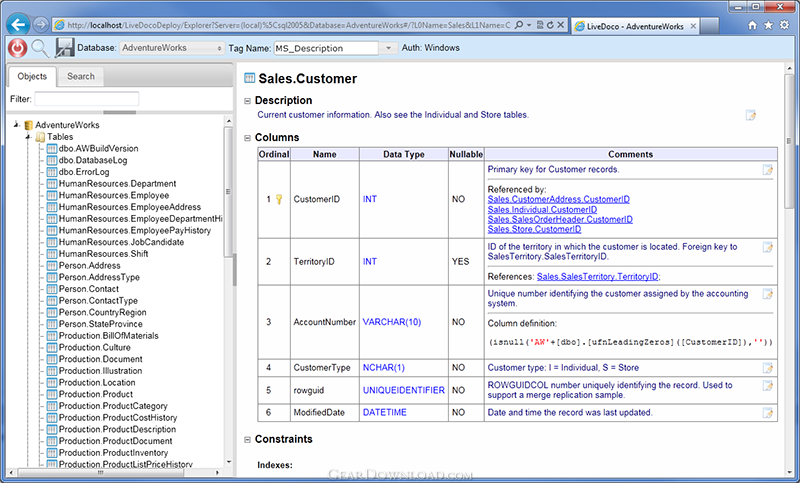Collapse the Constraints section
The image size is (800, 483).
click(x=247, y=440)
